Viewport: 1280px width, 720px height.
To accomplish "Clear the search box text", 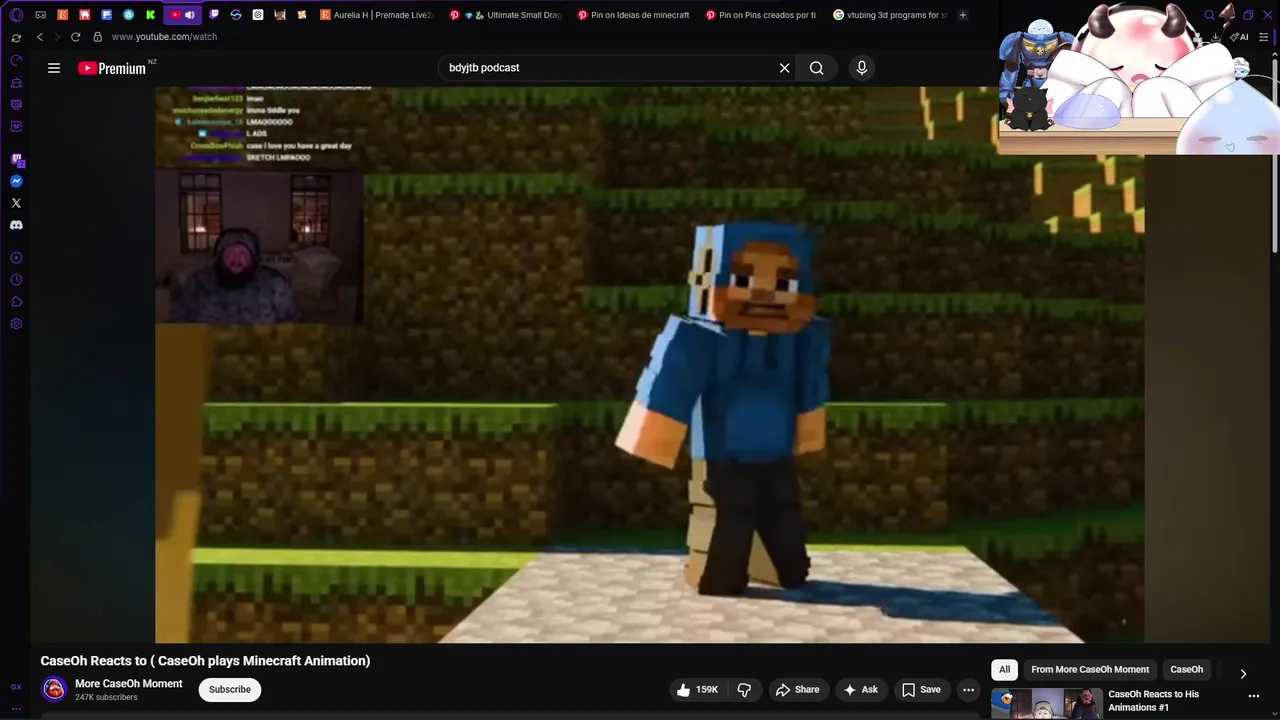I will 784,68.
